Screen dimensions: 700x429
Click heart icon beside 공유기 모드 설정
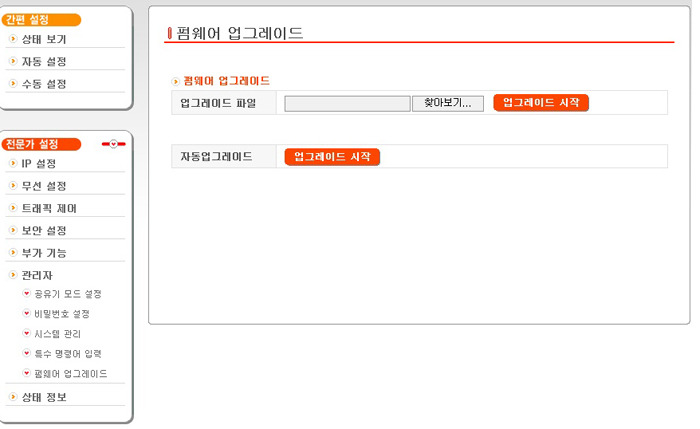pos(26,293)
